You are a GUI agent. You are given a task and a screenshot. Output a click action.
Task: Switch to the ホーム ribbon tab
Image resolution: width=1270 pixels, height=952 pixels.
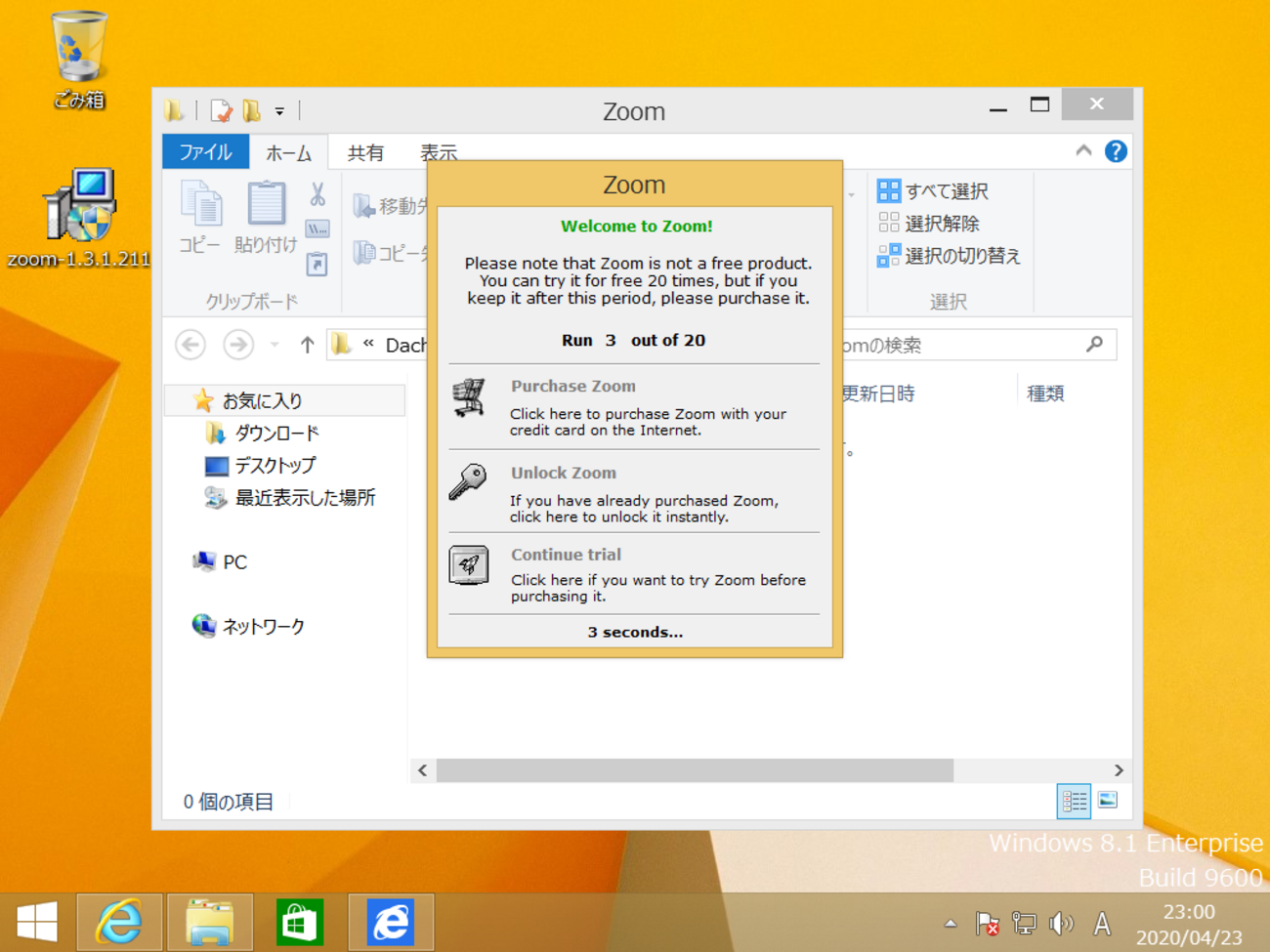[x=289, y=152]
